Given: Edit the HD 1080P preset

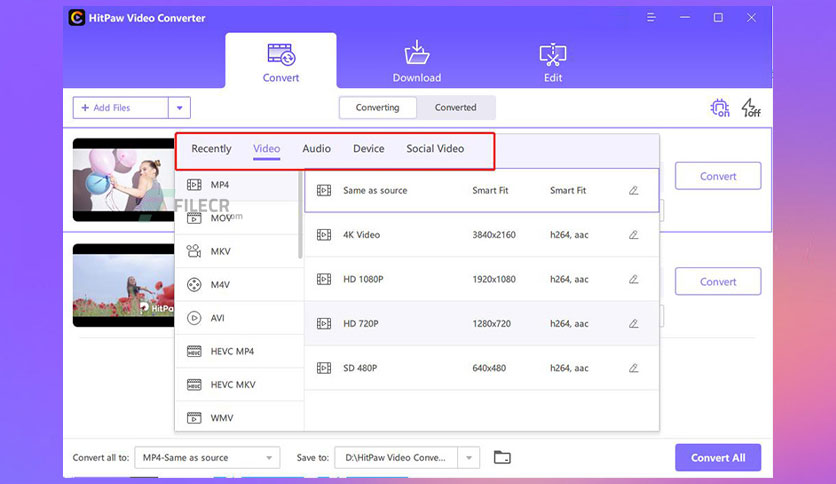Looking at the screenshot, I should [633, 279].
